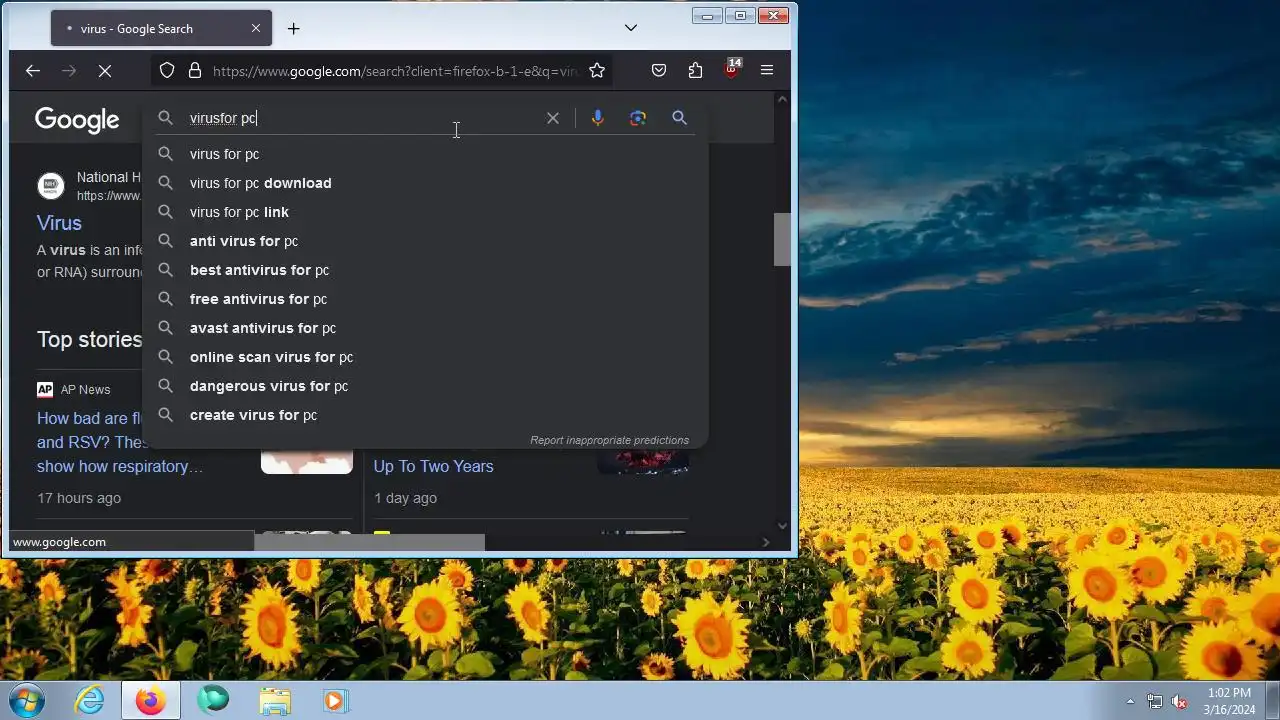The image size is (1280, 720).
Task: Submit search with magnifier button
Action: tap(679, 118)
